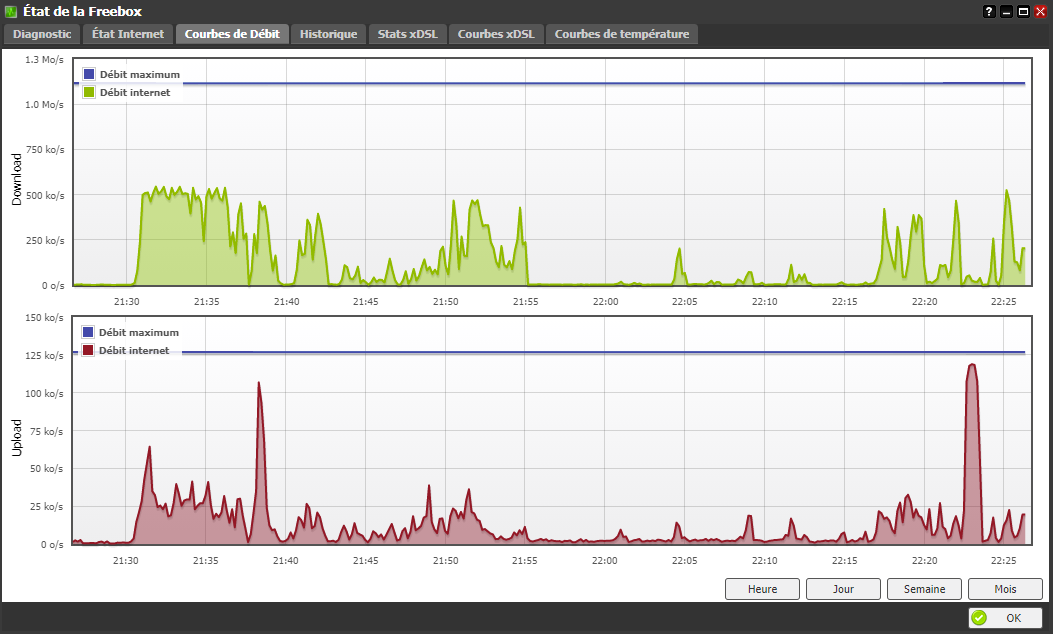The height and width of the screenshot is (634, 1053).
Task: Click Débit internet label in Download legend
Action: (135, 93)
